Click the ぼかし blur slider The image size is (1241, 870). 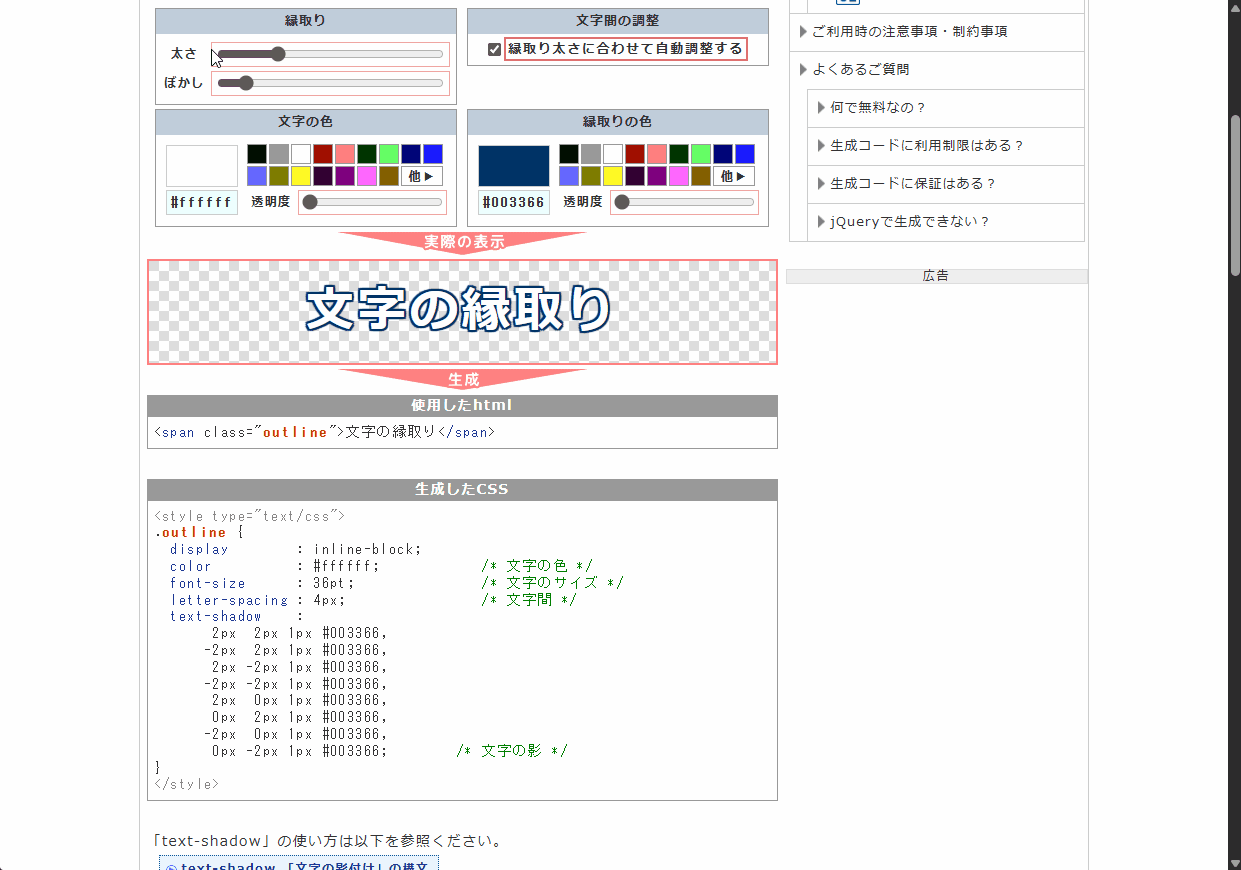(x=330, y=83)
